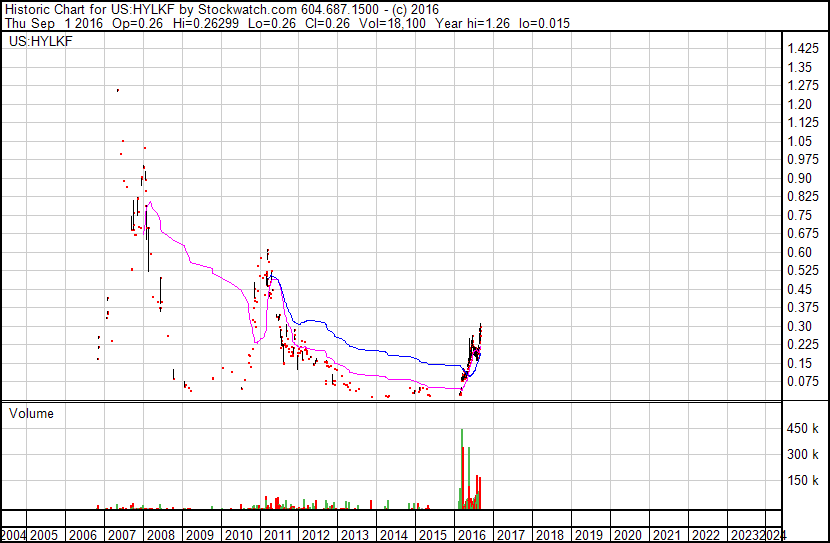The image size is (830, 543).
Task: Click the 1.125 price axis value
Action: (x=803, y=122)
